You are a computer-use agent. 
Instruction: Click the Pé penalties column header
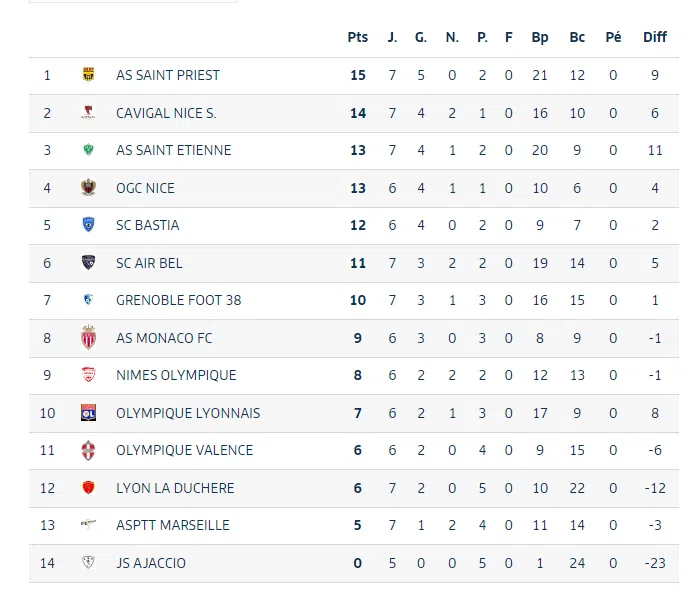[x=613, y=37]
